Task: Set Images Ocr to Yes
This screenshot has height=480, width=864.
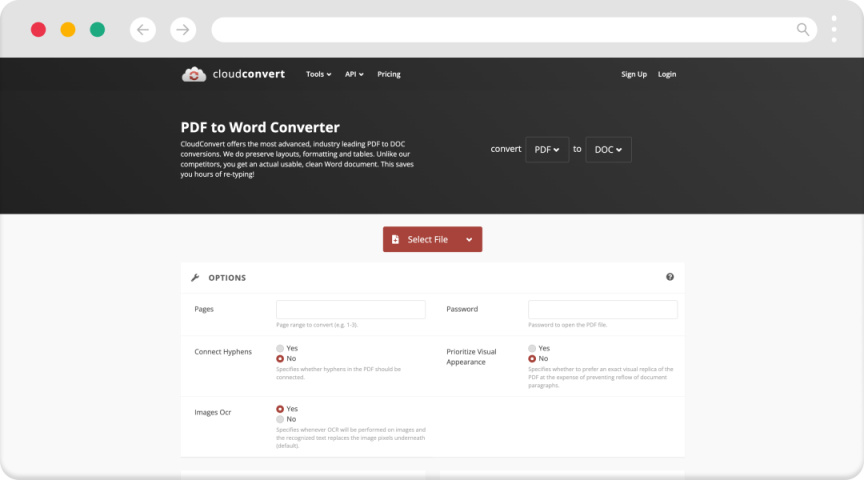Action: 280,409
